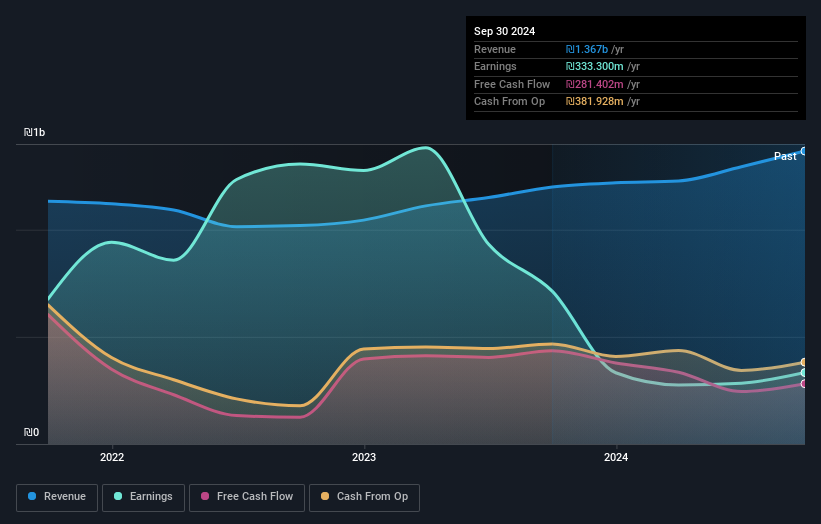Screen dimensions: 821x524
Task: Toggle the Earnings legend series
Action: pyautogui.click(x=143, y=497)
